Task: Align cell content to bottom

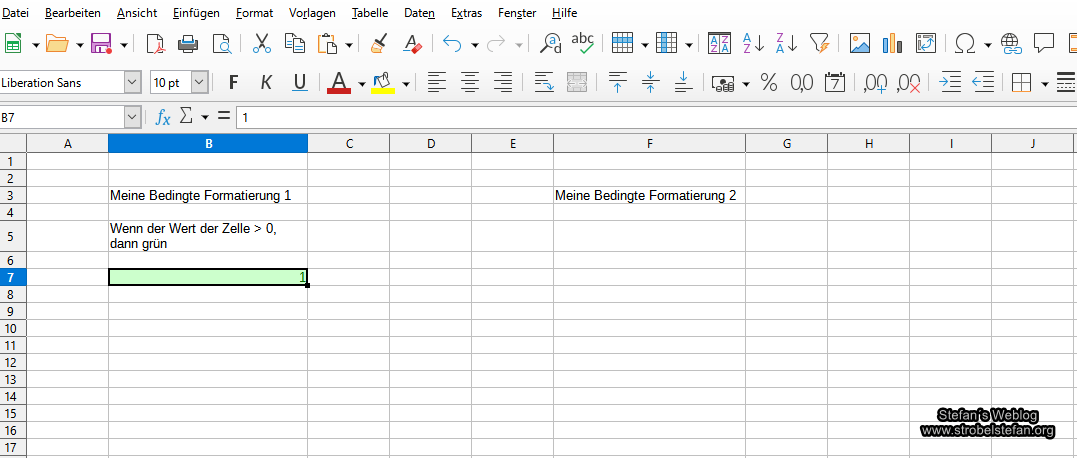Action: tap(683, 83)
